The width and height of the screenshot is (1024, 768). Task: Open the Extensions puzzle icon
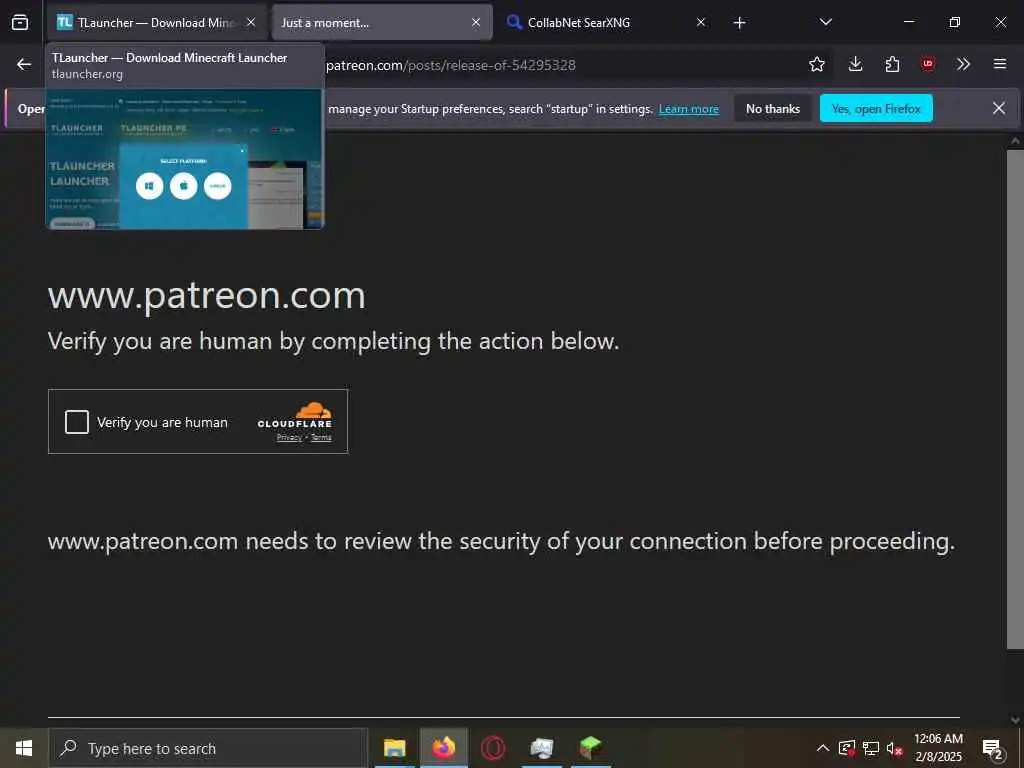(892, 64)
